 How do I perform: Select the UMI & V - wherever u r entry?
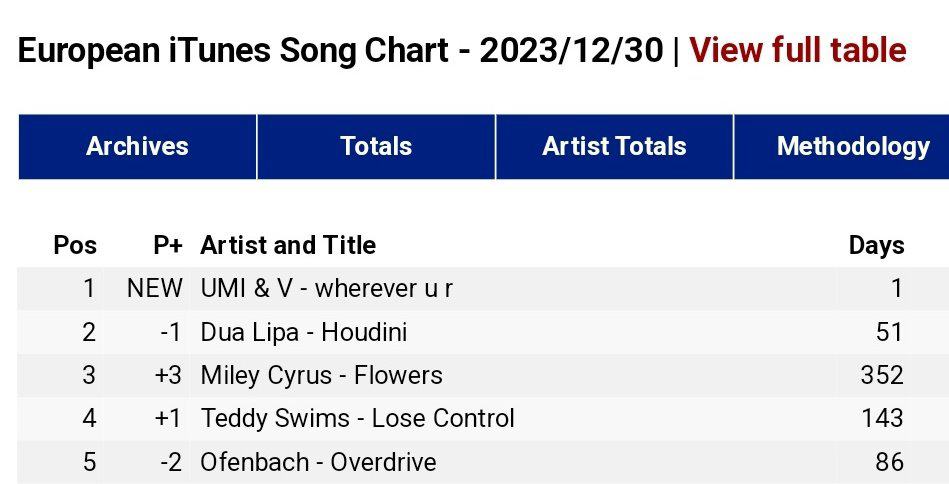[x=326, y=289]
